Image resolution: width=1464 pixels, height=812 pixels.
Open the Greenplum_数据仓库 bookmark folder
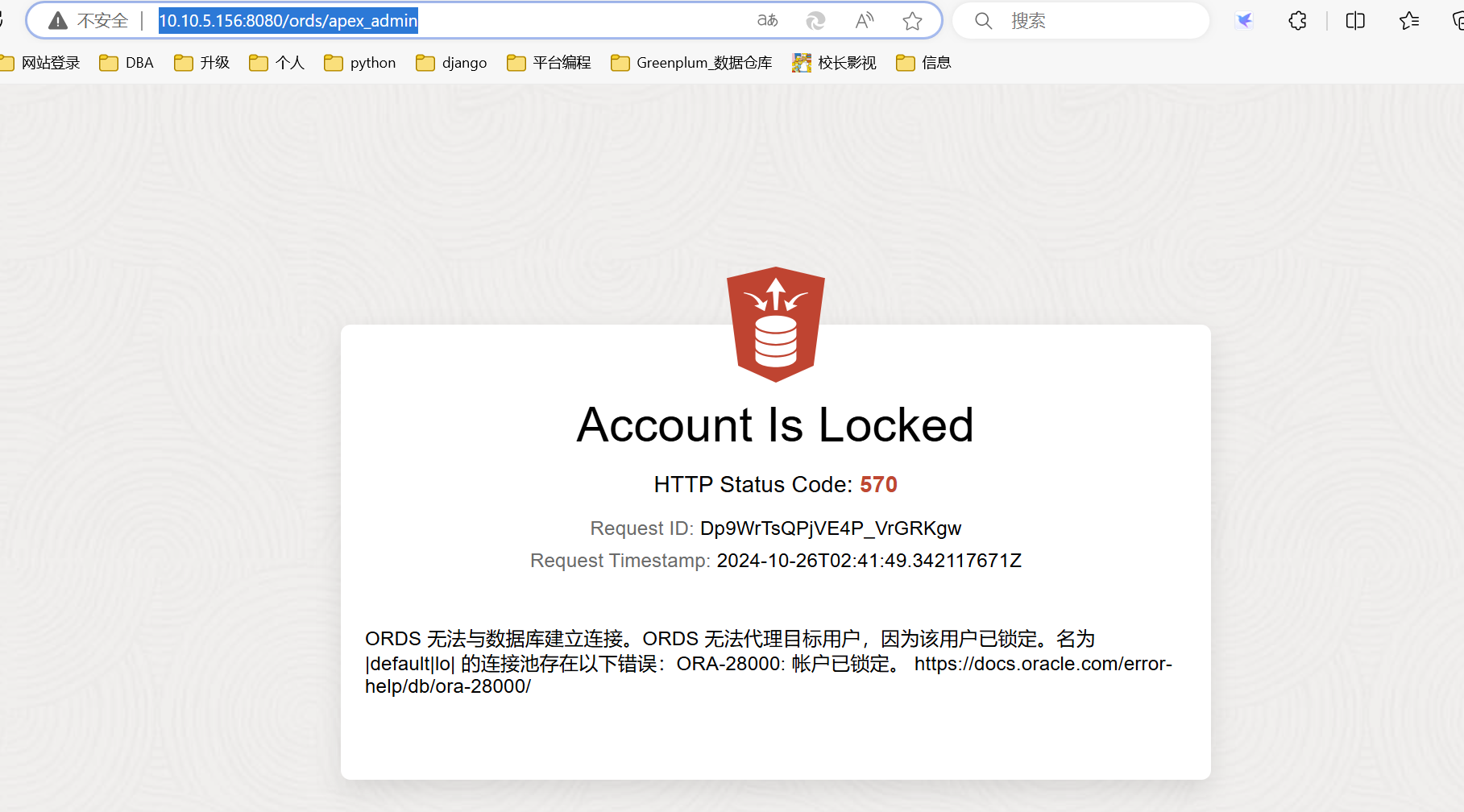click(x=692, y=63)
